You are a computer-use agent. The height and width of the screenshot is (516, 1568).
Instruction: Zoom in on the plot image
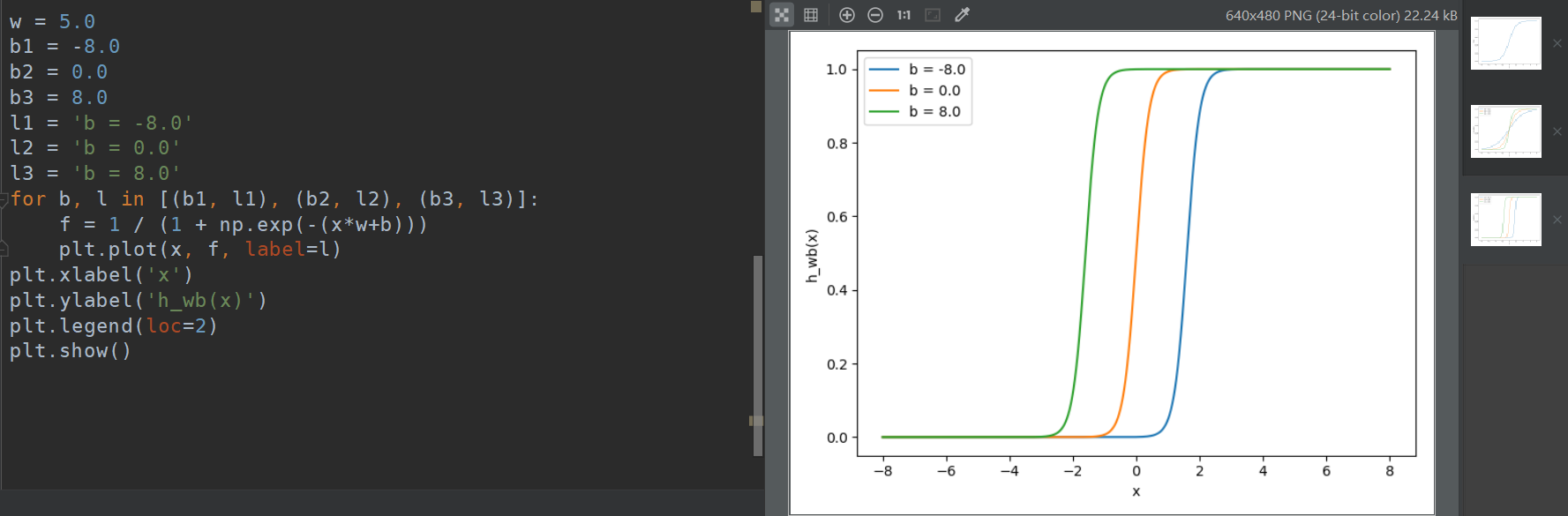pos(846,15)
